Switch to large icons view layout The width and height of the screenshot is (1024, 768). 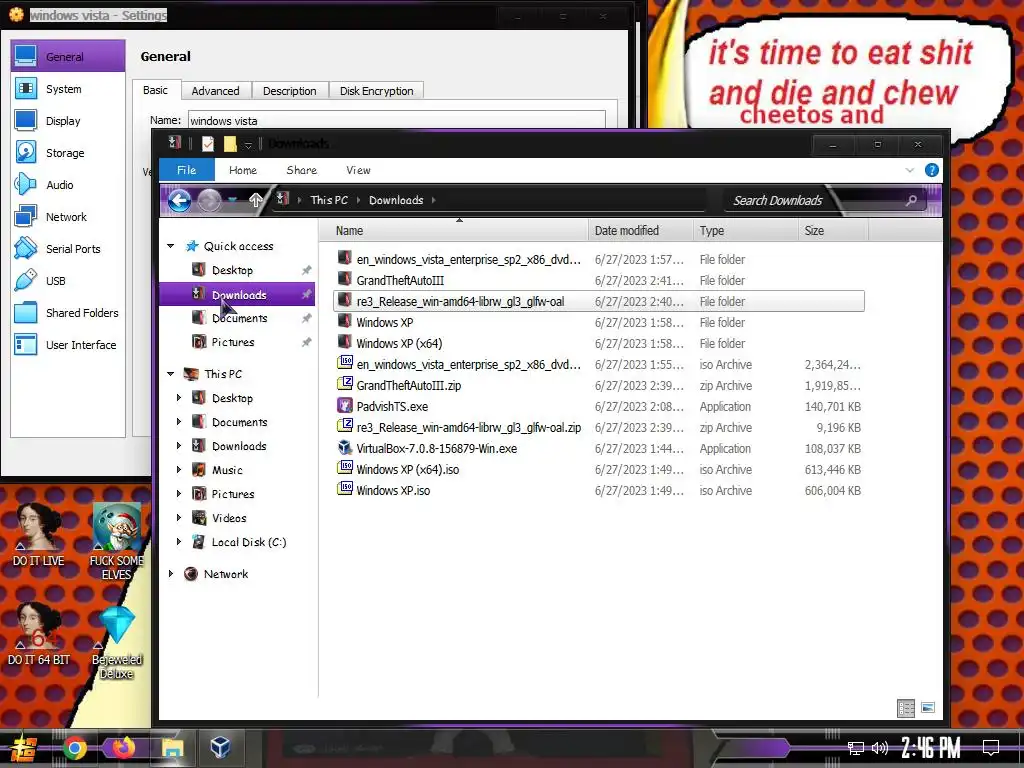pos(928,708)
